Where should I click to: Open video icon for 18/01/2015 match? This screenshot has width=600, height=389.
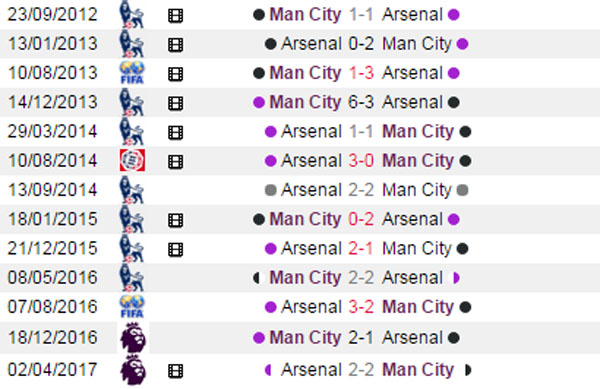[175, 220]
